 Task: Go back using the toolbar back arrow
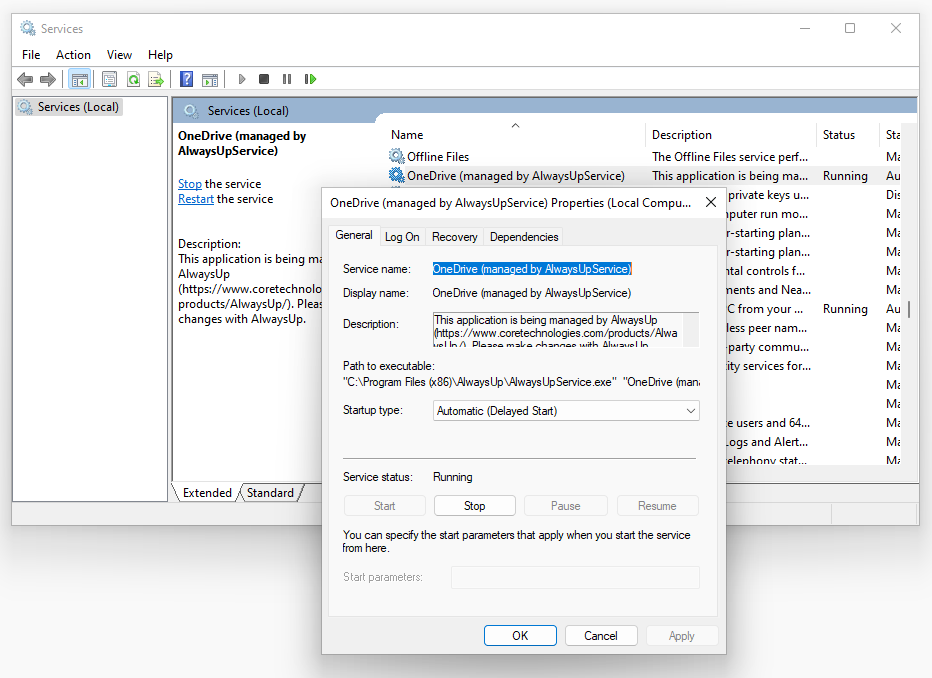[x=25, y=79]
